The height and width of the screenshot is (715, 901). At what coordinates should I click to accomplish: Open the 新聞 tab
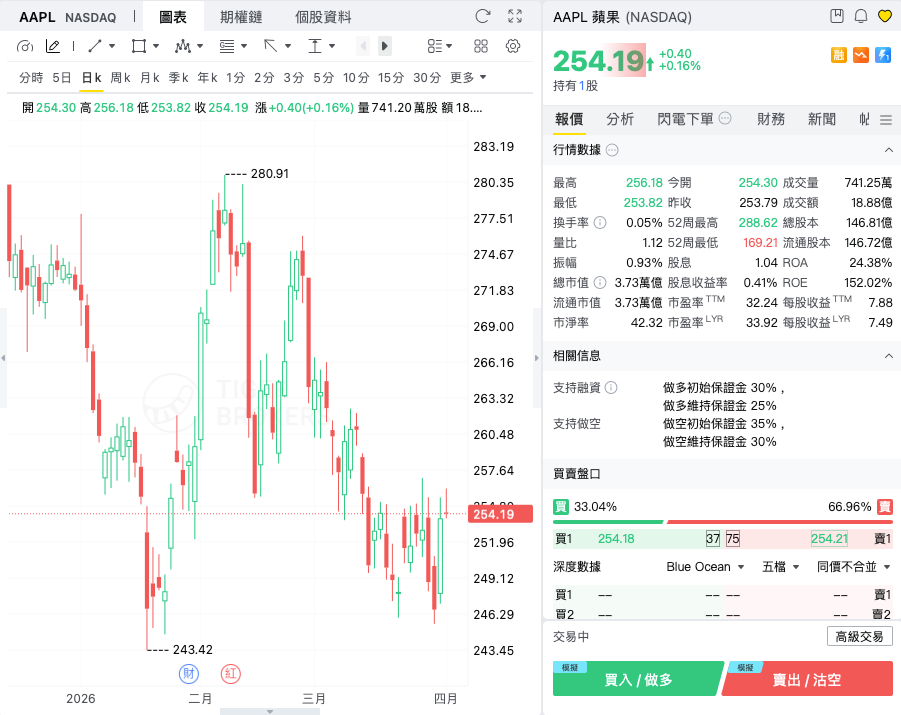[822, 119]
